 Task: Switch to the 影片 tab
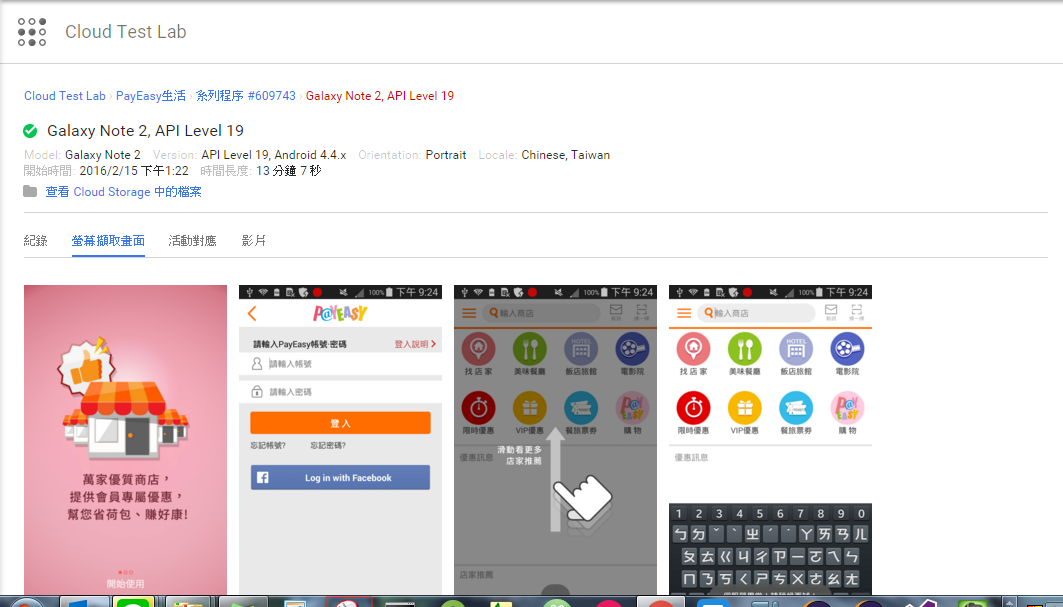254,241
